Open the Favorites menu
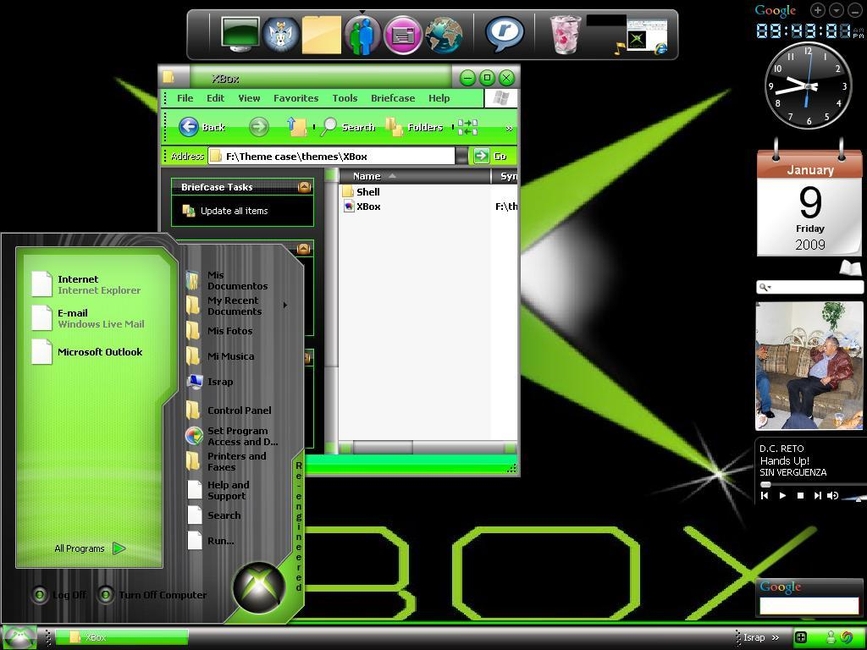This screenshot has width=867, height=650. [296, 98]
